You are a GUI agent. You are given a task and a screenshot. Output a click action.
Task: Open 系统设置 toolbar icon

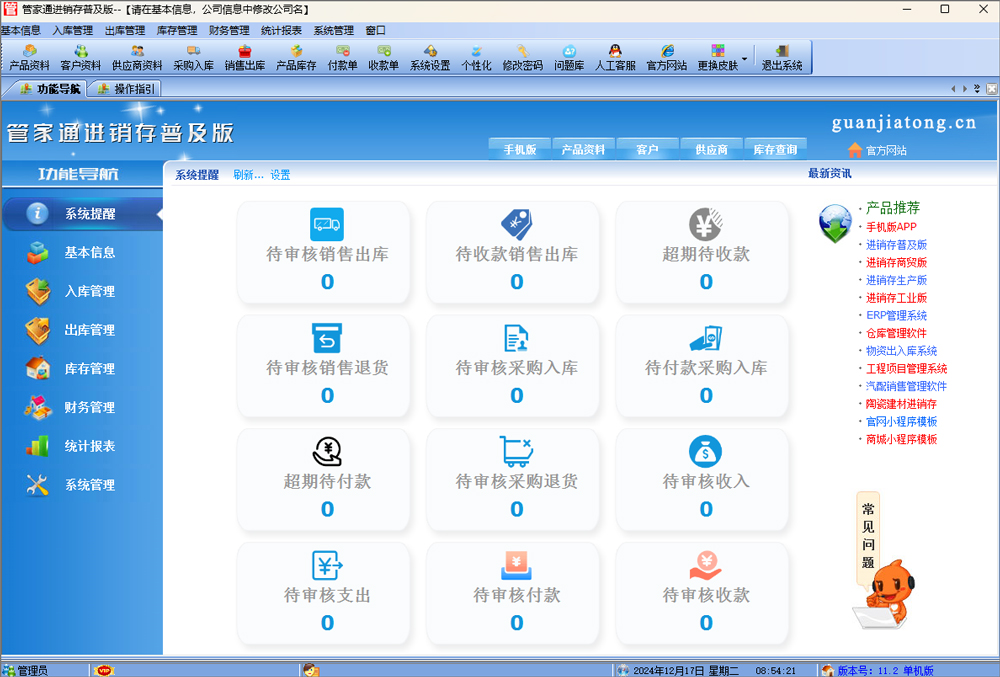(x=430, y=58)
